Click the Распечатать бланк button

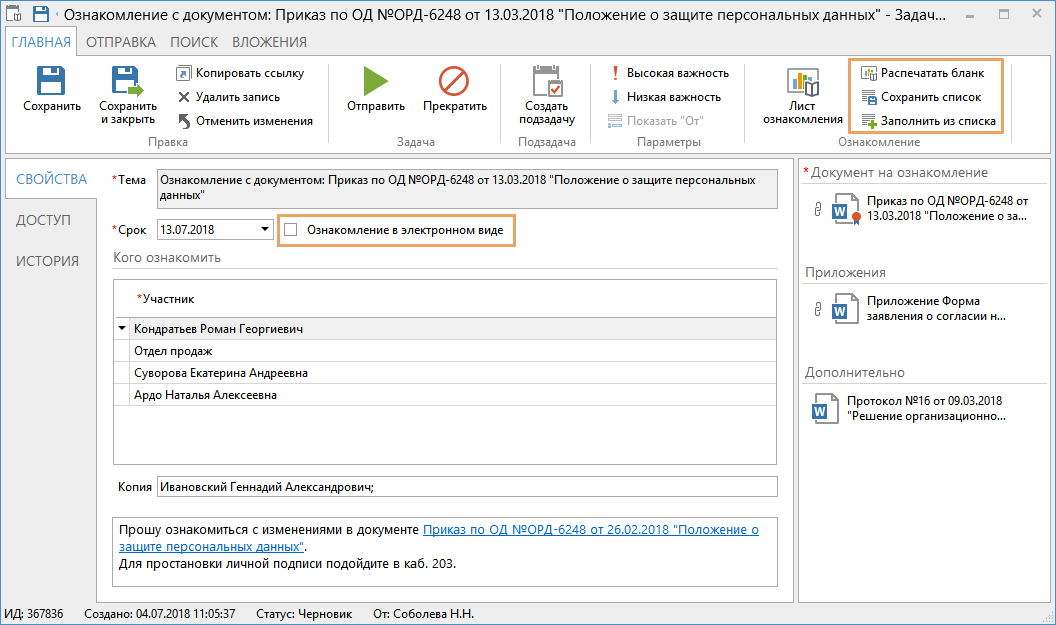922,73
